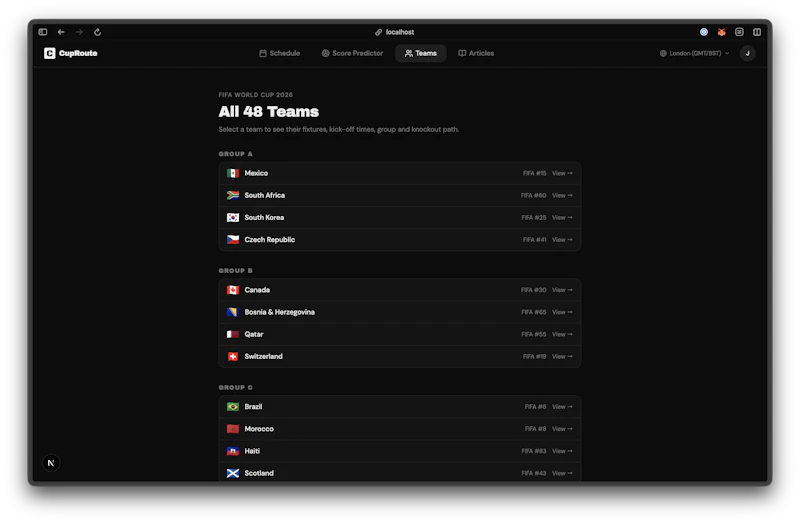Click the GROUP A heading
800x523 pixels.
click(235, 154)
